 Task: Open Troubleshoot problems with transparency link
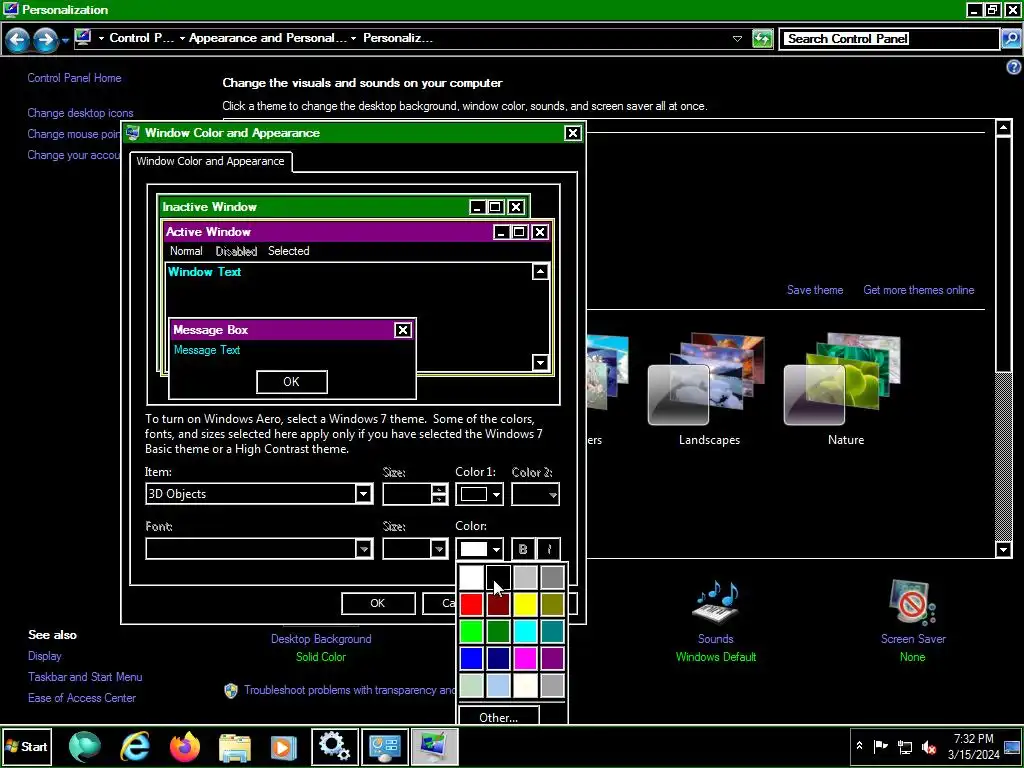(x=349, y=690)
